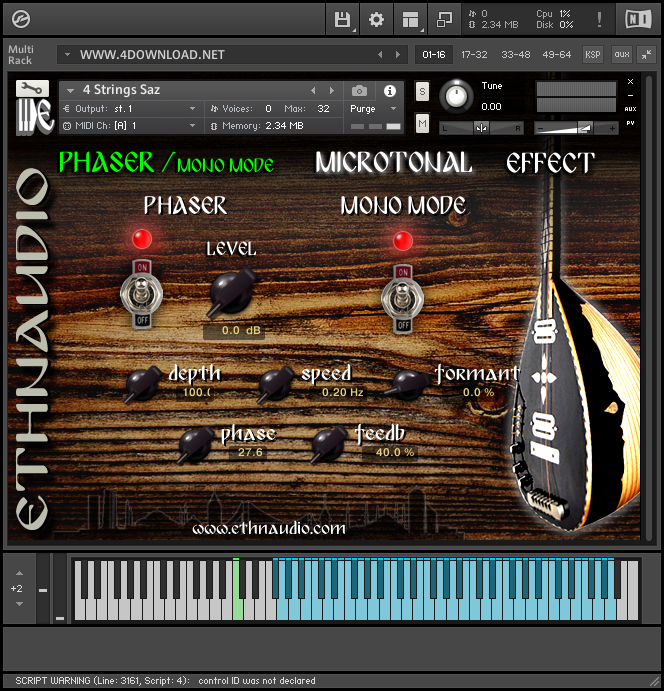Toggle the KSP script button

click(593, 55)
